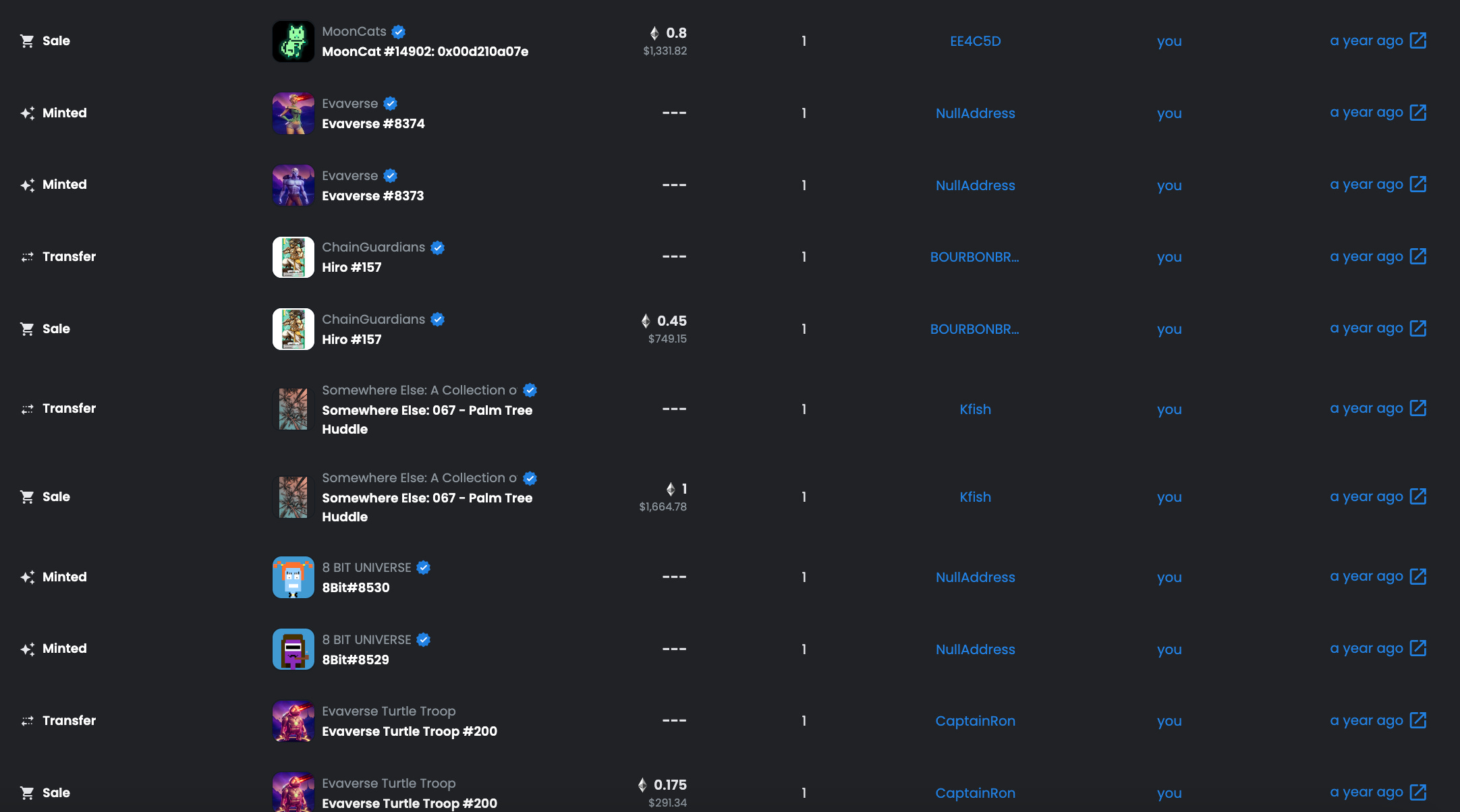Open external link icon for MoonCat #14902 sale

(1417, 40)
